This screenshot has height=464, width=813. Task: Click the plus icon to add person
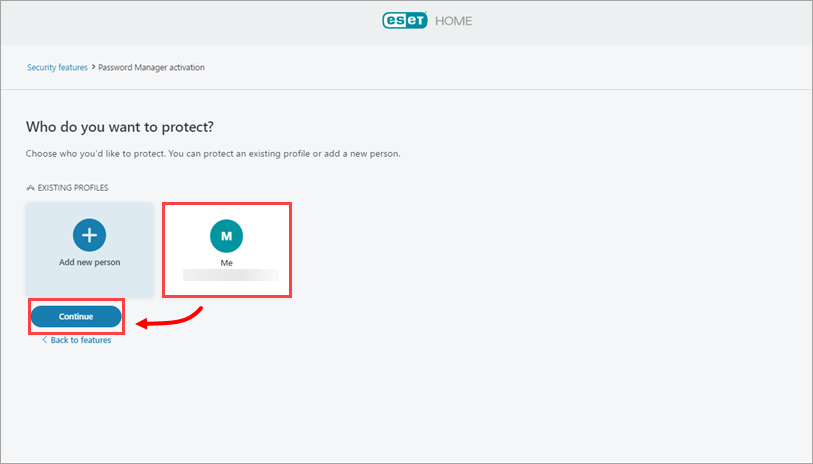pos(89,235)
